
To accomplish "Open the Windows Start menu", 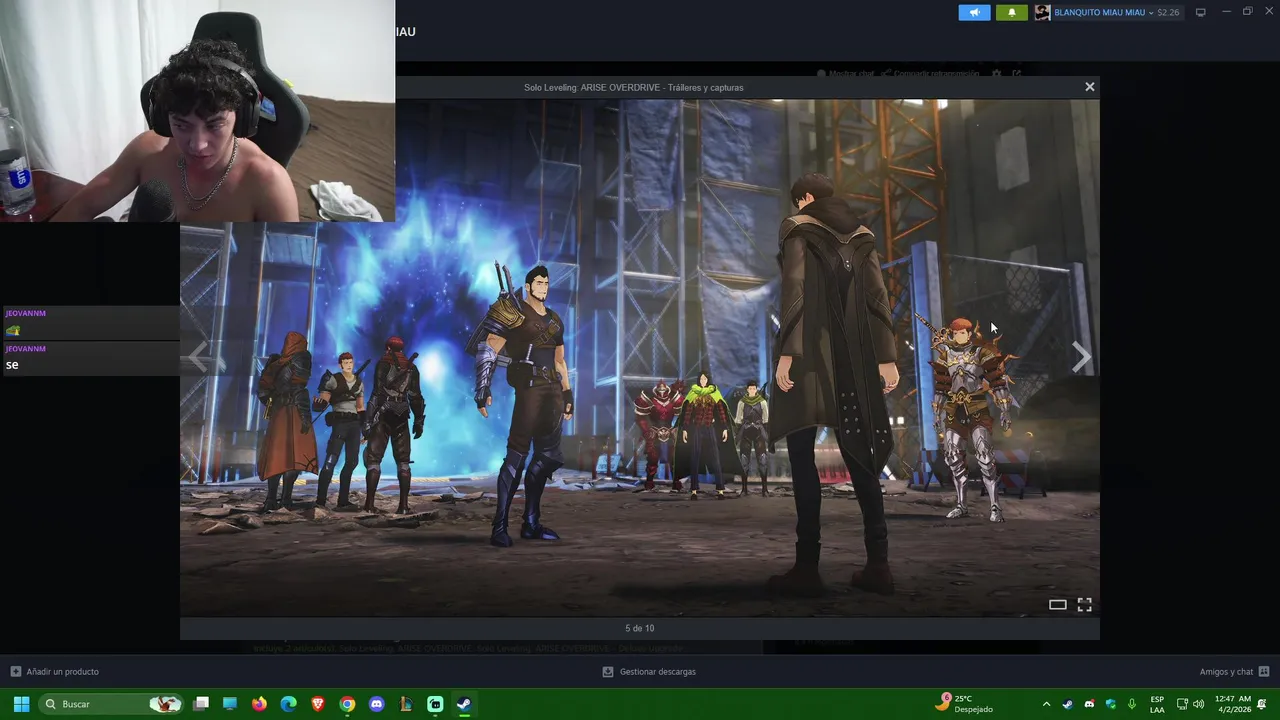I will tap(21, 704).
